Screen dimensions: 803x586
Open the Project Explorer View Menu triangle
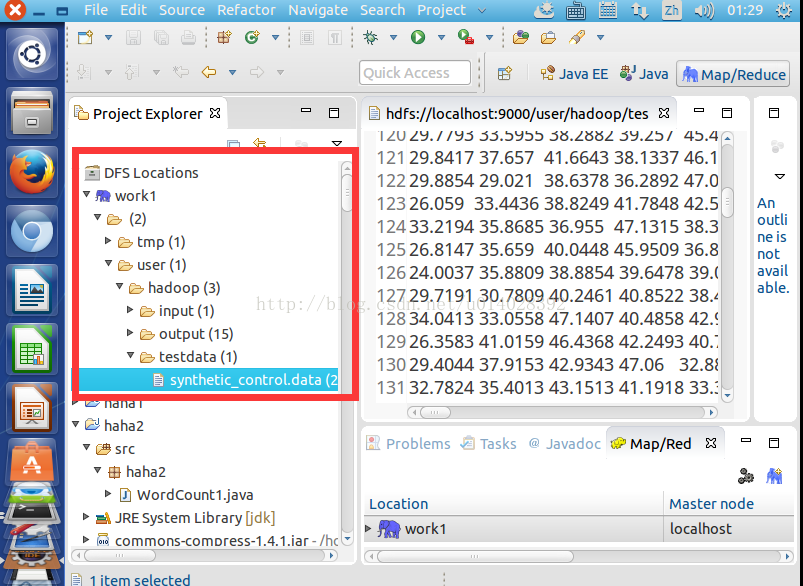(x=336, y=144)
